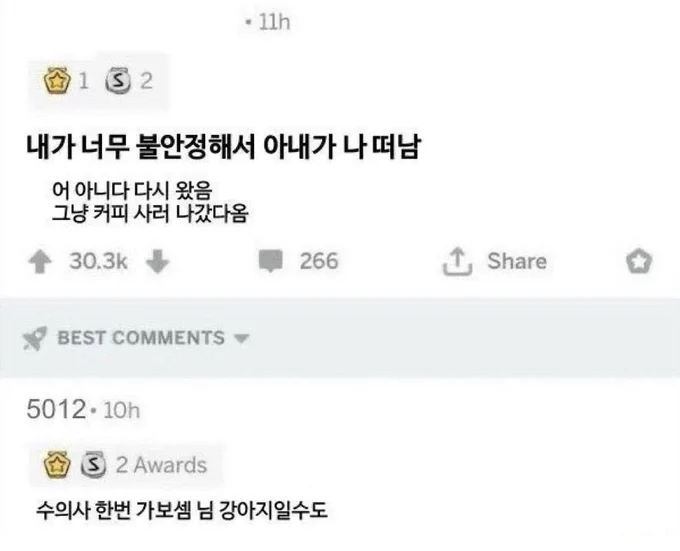Open the post title about wife leaving
The image size is (680, 551).
click(x=223, y=147)
